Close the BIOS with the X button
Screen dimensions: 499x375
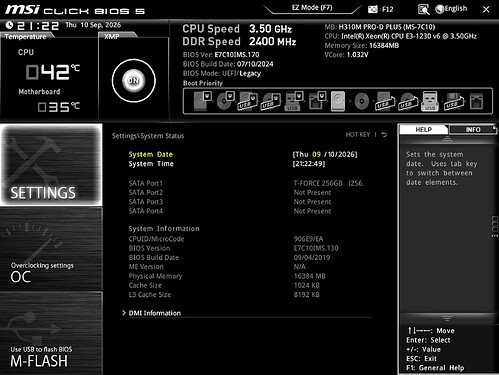[x=486, y=10]
